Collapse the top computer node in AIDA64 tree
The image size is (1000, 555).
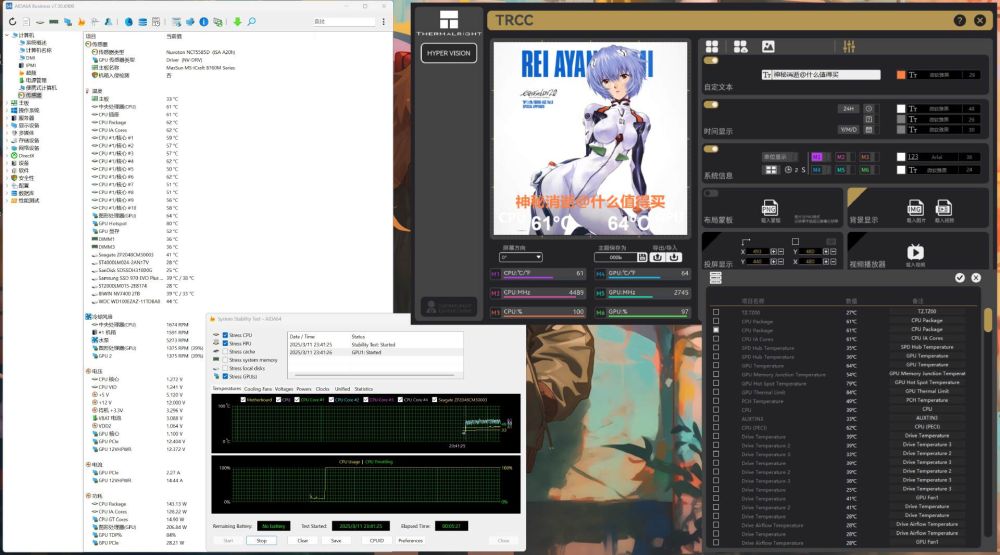7,35
